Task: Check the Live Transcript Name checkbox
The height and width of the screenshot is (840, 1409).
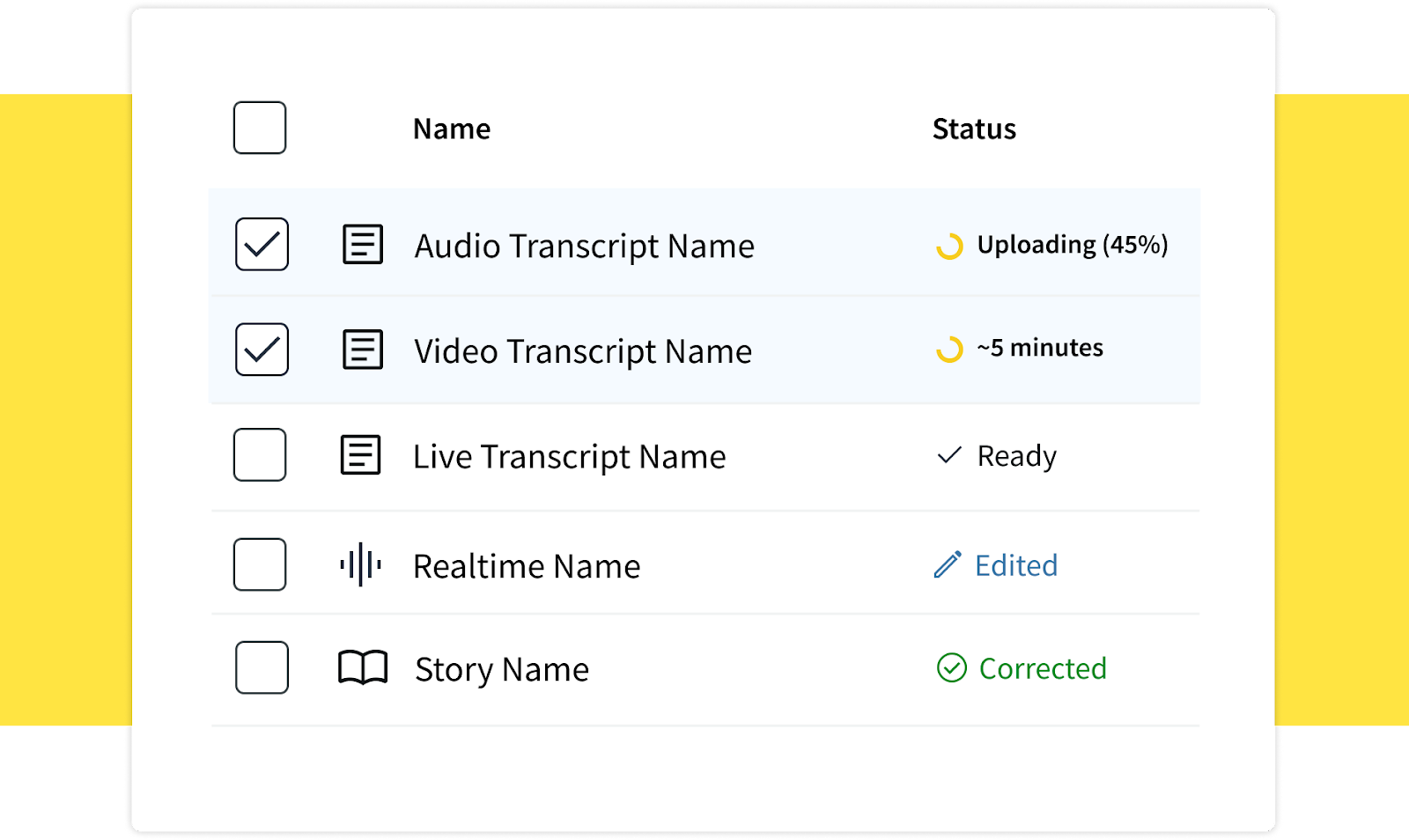Action: coord(260,454)
